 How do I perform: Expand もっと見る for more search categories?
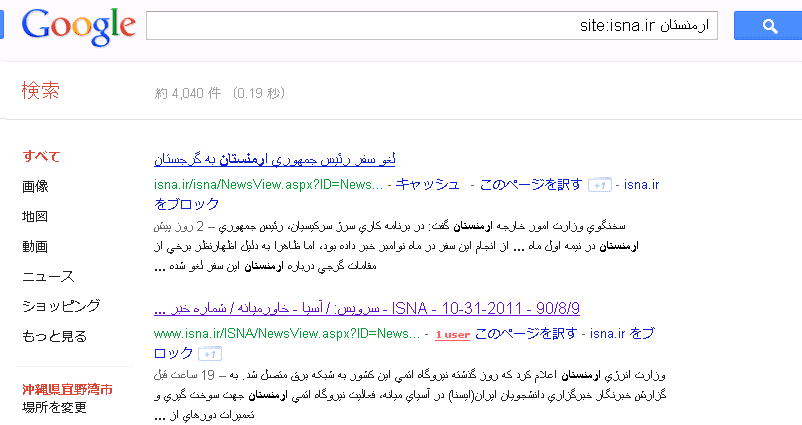click(54, 337)
